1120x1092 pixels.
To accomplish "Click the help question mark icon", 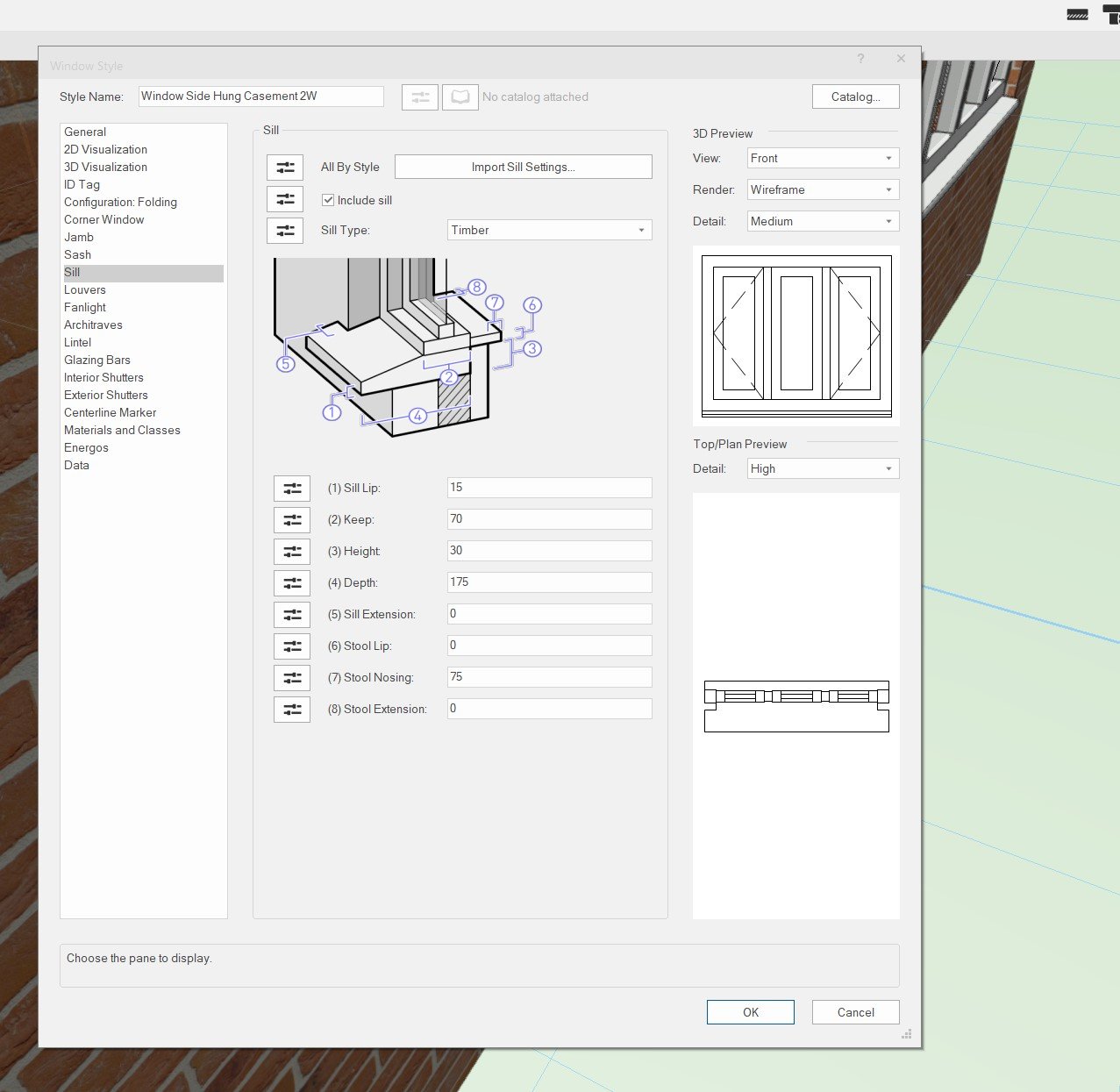I will pyautogui.click(x=860, y=59).
